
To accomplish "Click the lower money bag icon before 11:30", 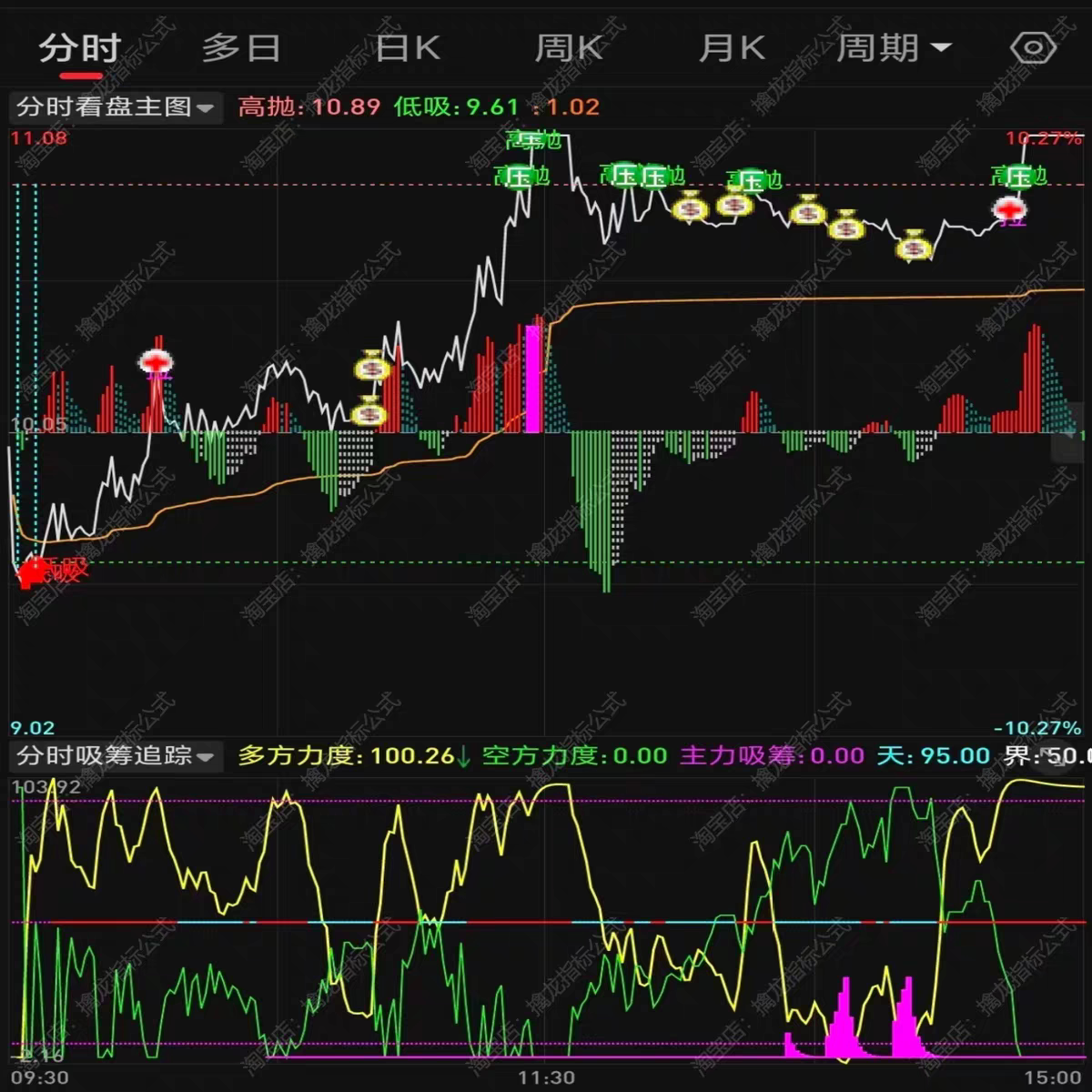I will click(369, 413).
